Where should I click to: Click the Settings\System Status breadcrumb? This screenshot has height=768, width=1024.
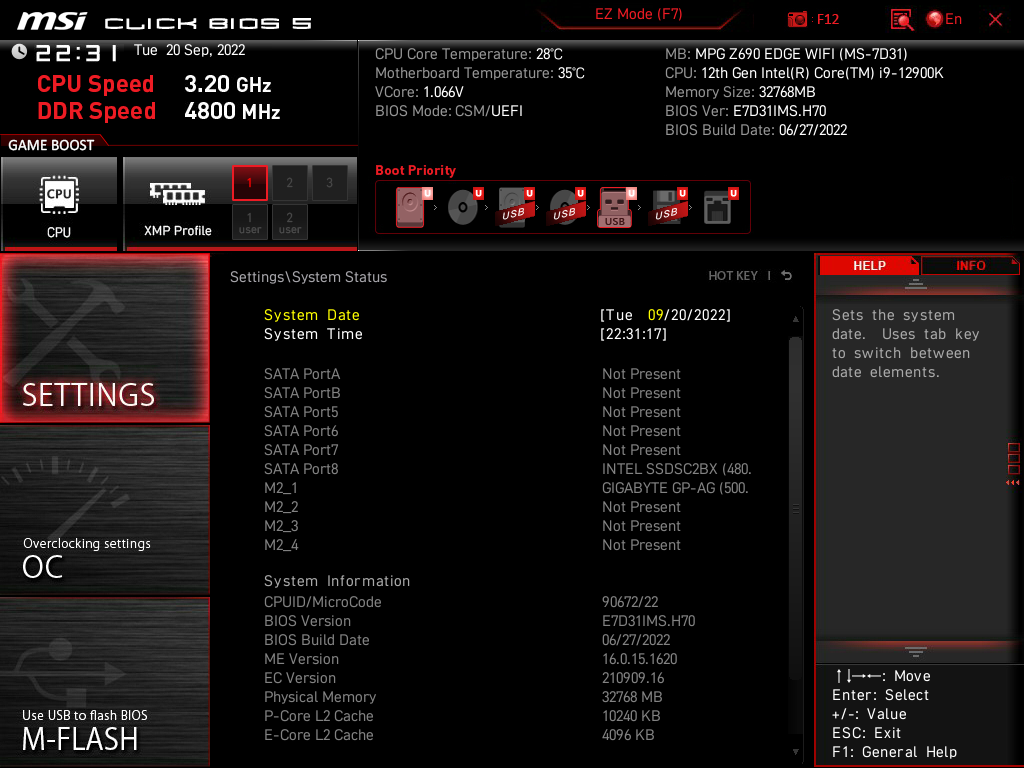click(x=308, y=277)
